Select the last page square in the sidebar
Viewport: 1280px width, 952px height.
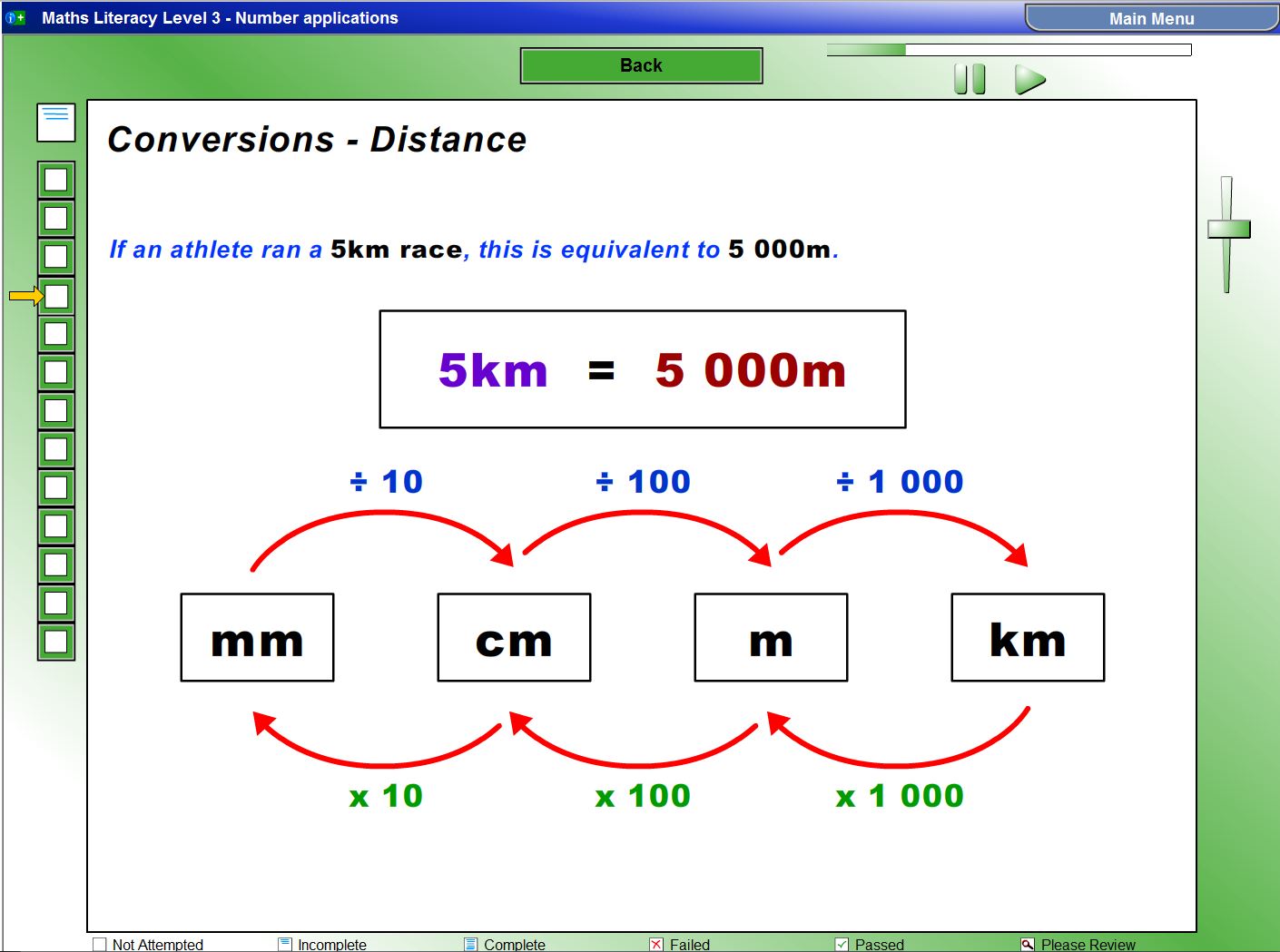(x=56, y=640)
